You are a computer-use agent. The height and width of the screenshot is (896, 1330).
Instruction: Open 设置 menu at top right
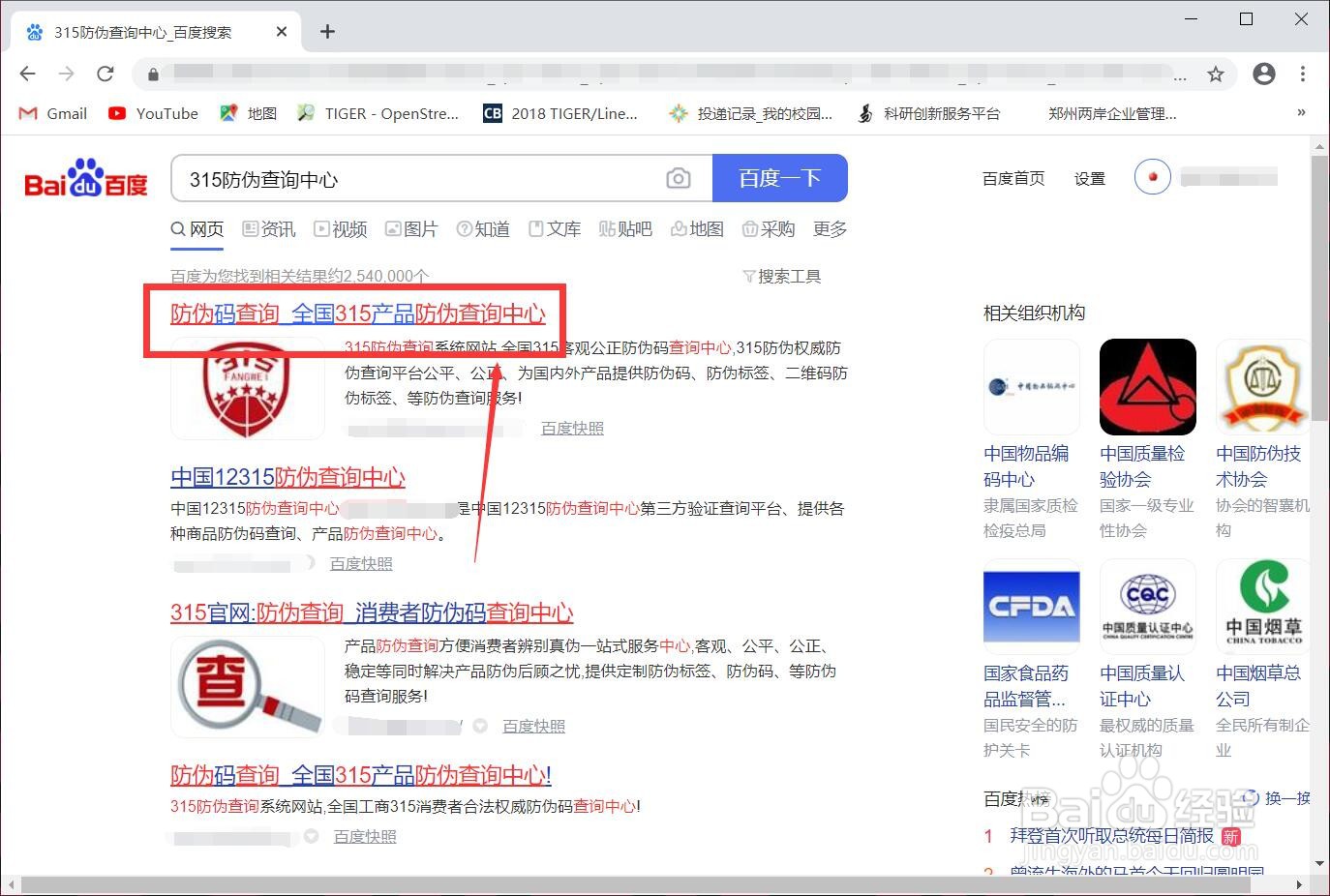pyautogui.click(x=1090, y=178)
